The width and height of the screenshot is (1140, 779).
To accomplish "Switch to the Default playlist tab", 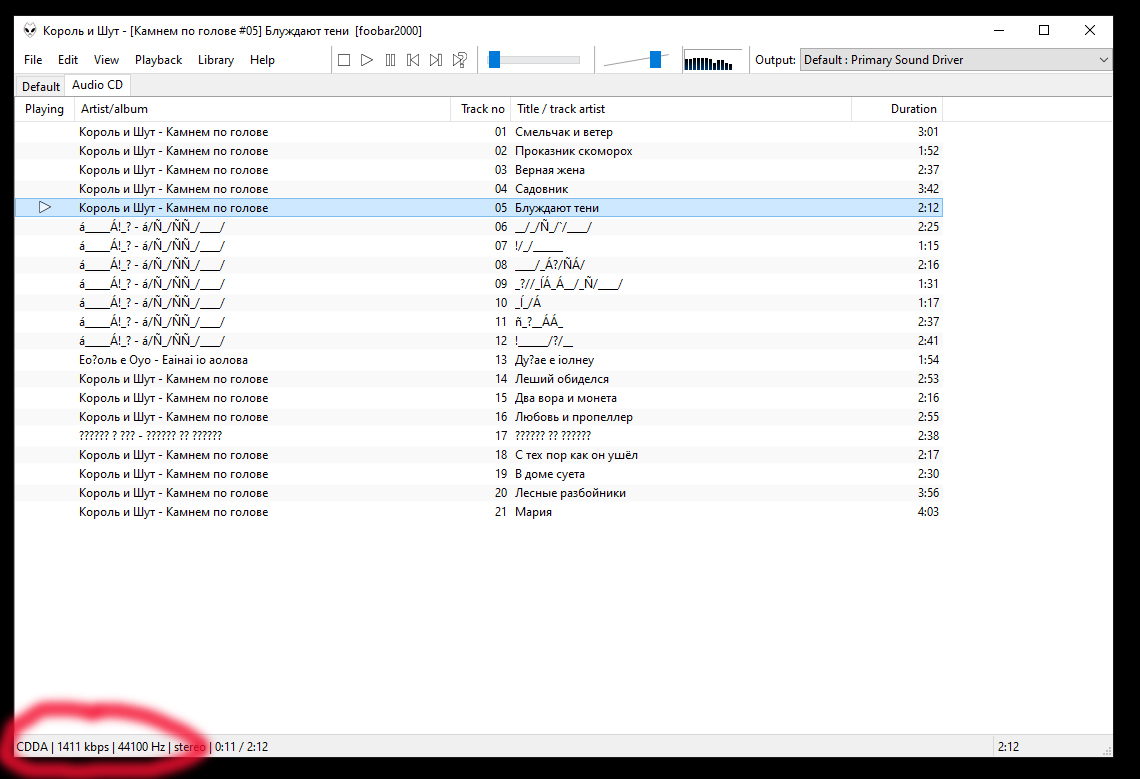I will click(x=41, y=87).
